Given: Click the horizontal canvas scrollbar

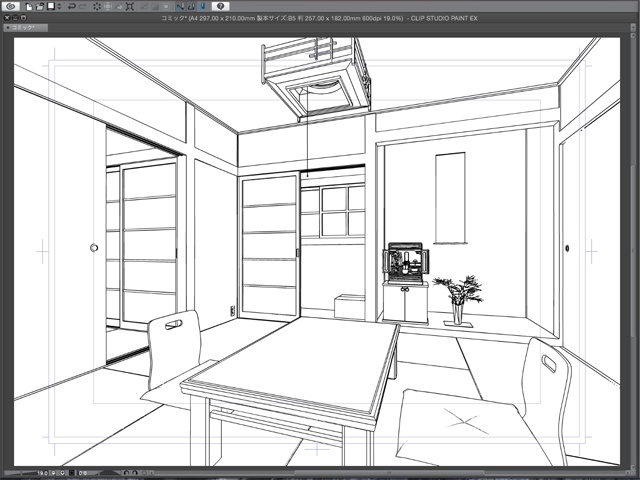Looking at the screenshot, I should point(388,473).
